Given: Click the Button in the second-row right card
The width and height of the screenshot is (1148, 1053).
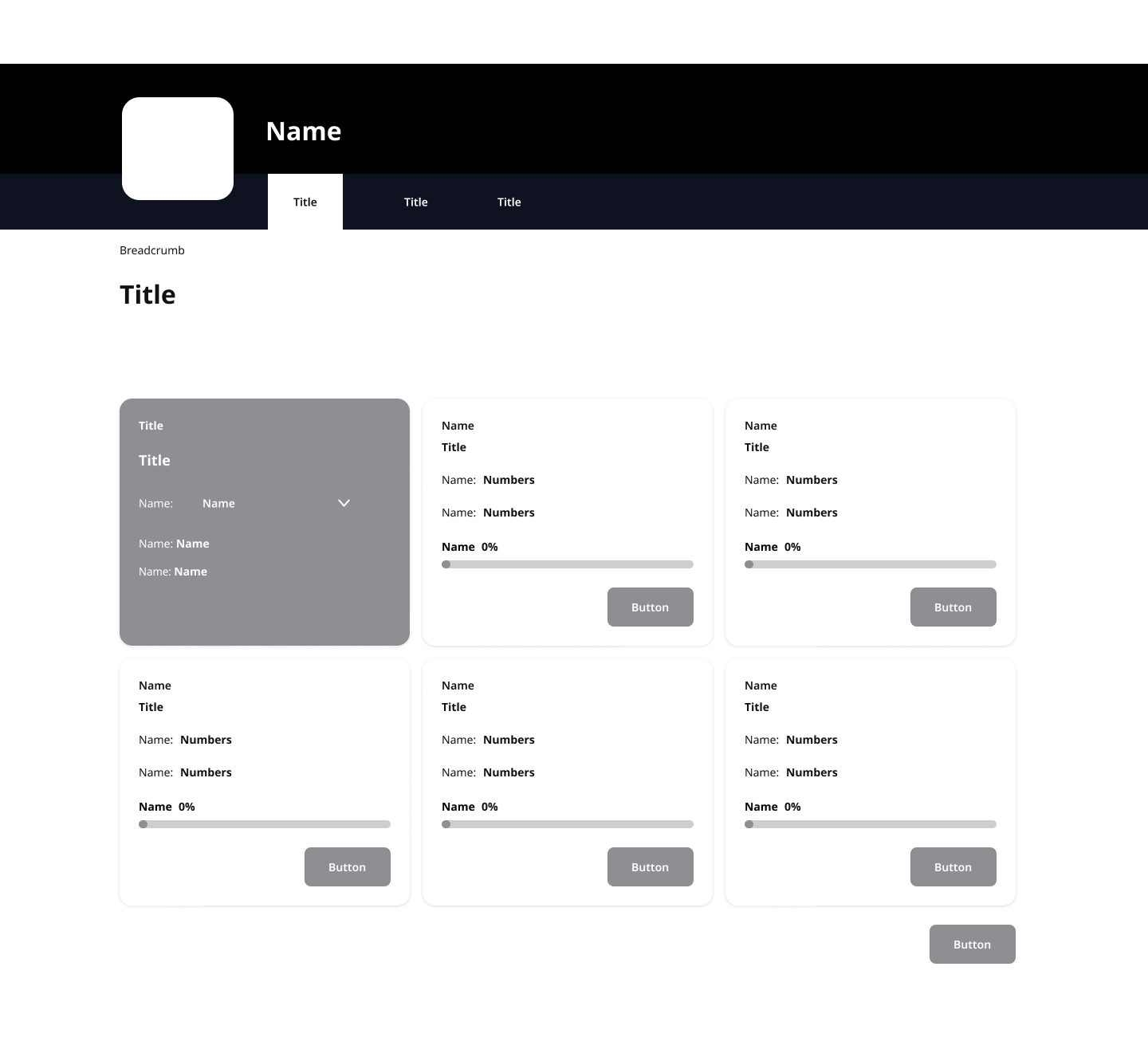Looking at the screenshot, I should click(953, 866).
